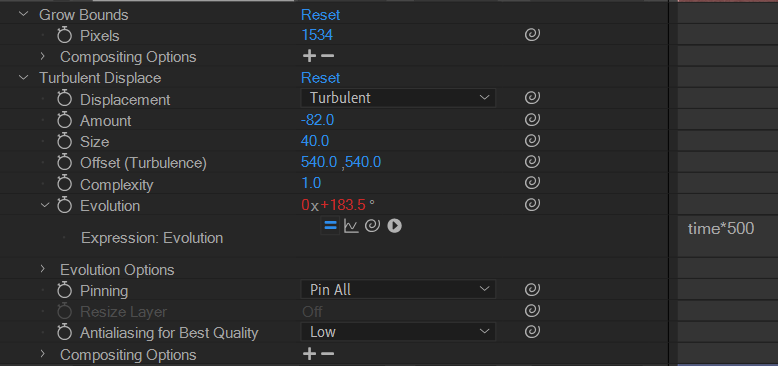Viewport: 778px width, 366px height.
Task: Click the Evolution expression pick whip
Action: pos(372,226)
